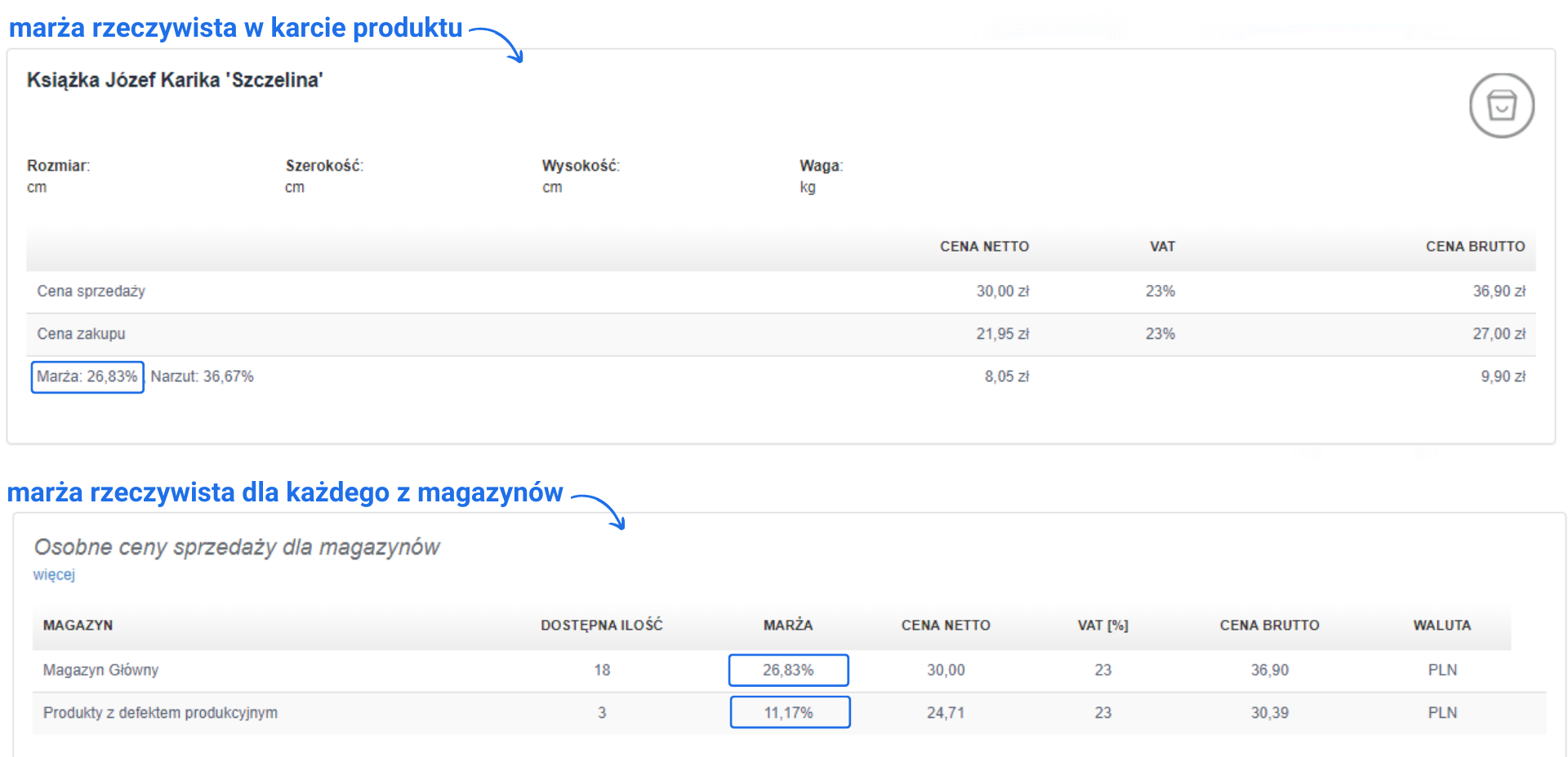The image size is (1568, 757).
Task: Click the WALUTA column header
Action: coord(1441,626)
